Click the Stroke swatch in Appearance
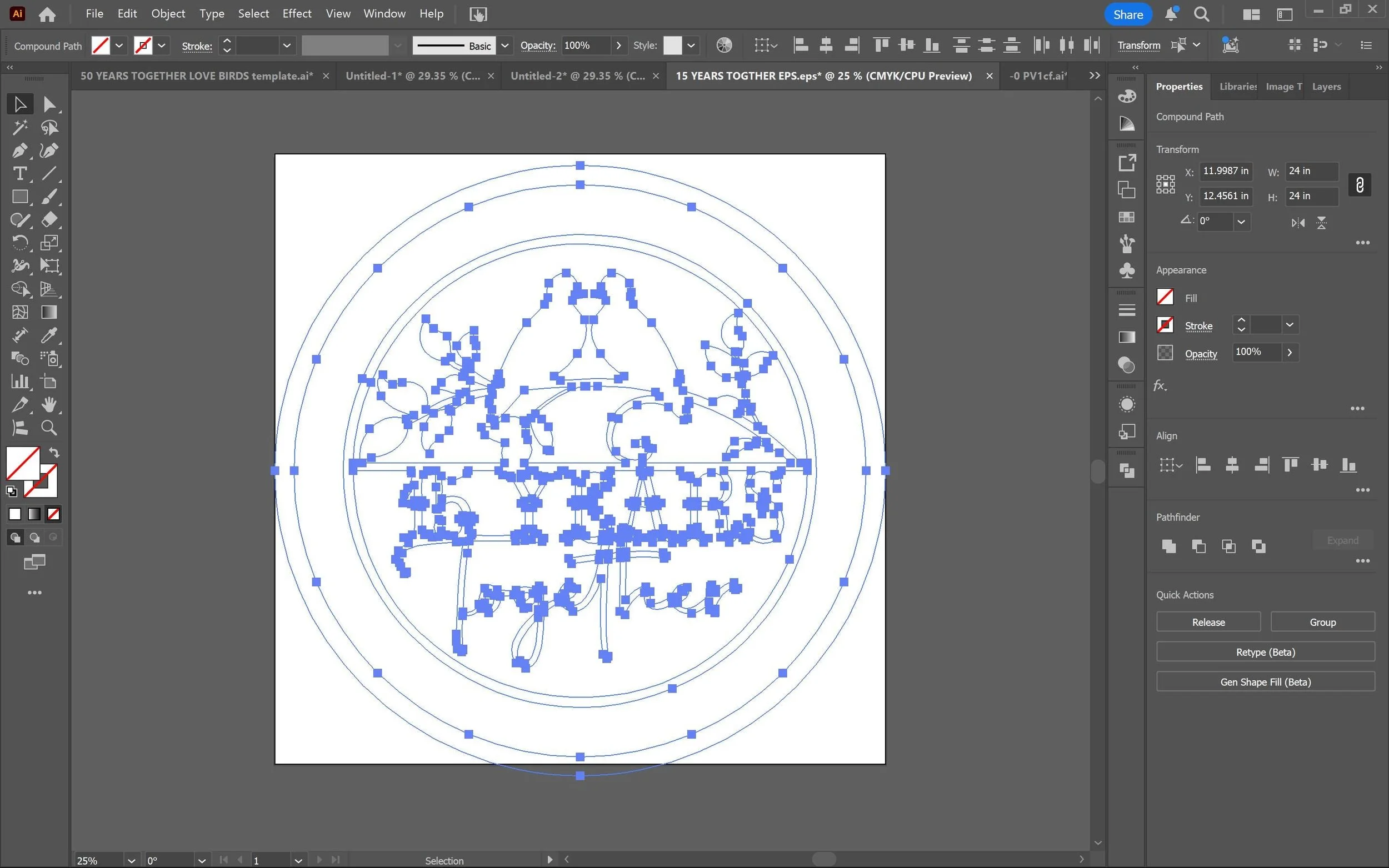 [1165, 325]
